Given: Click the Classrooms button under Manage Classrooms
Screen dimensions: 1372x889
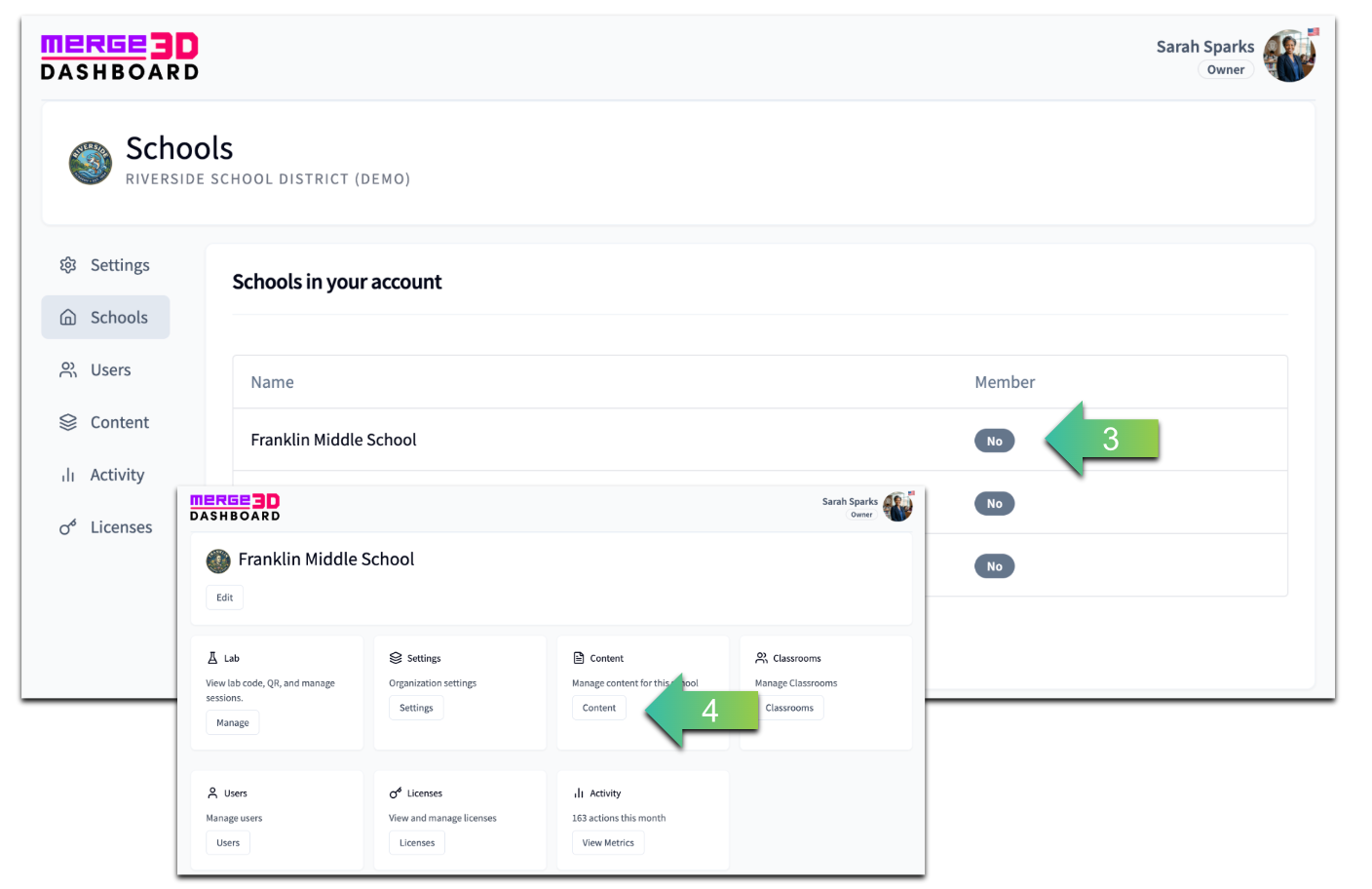Looking at the screenshot, I should click(x=789, y=708).
